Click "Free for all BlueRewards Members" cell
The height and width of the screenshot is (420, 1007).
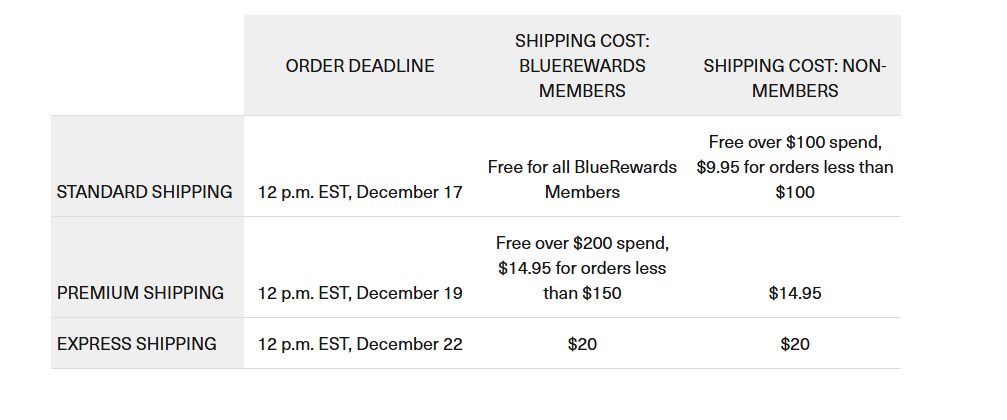pos(581,179)
